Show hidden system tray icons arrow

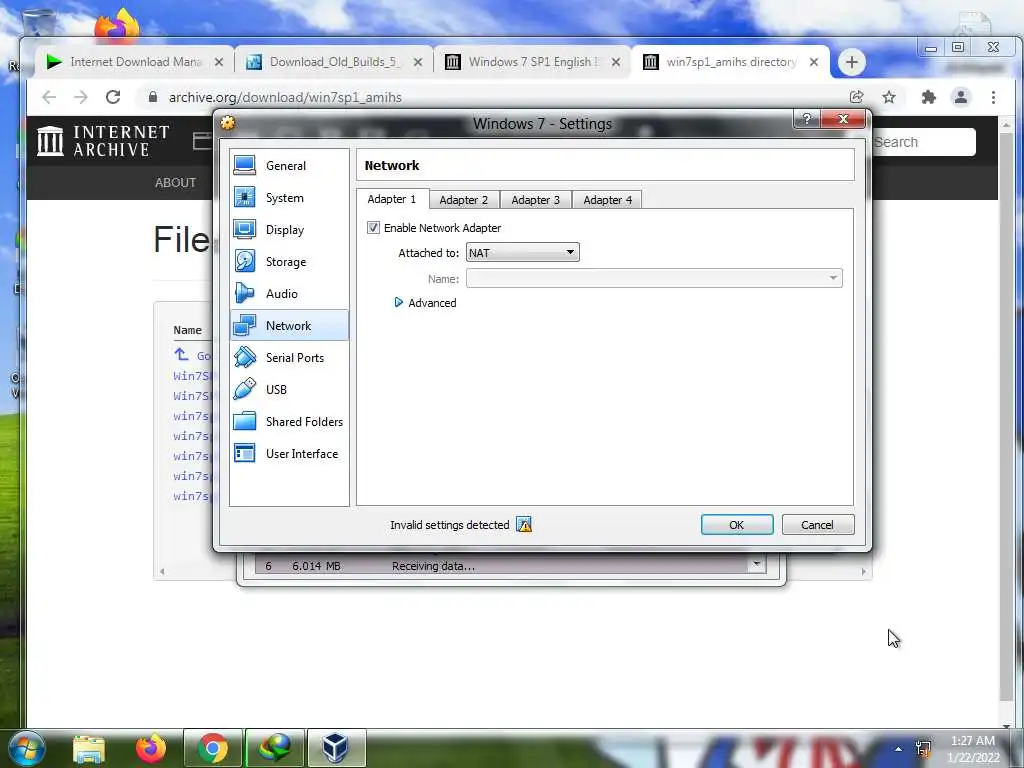pyautogui.click(x=899, y=749)
